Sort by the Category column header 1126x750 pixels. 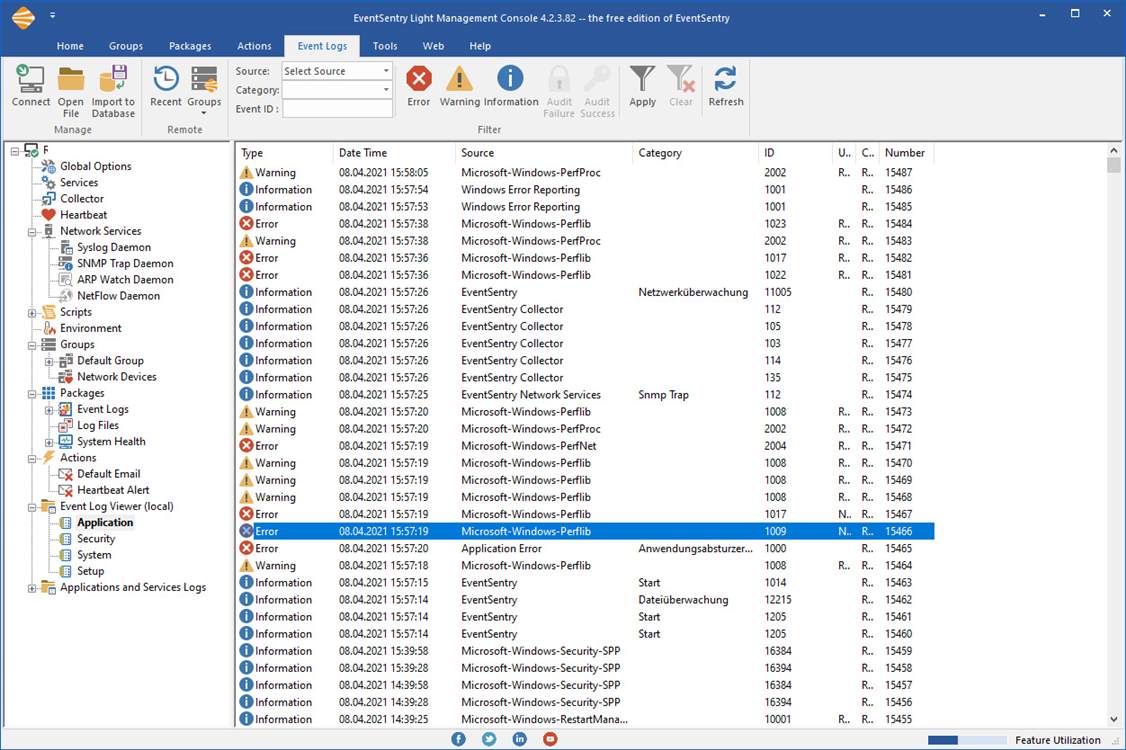click(695, 153)
